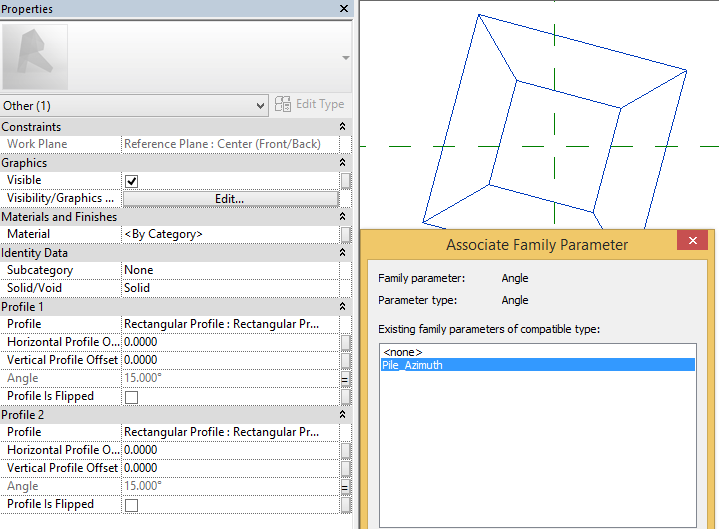
Task: Click Profile 1 Horizontal Profile Offset value
Action: [x=230, y=342]
